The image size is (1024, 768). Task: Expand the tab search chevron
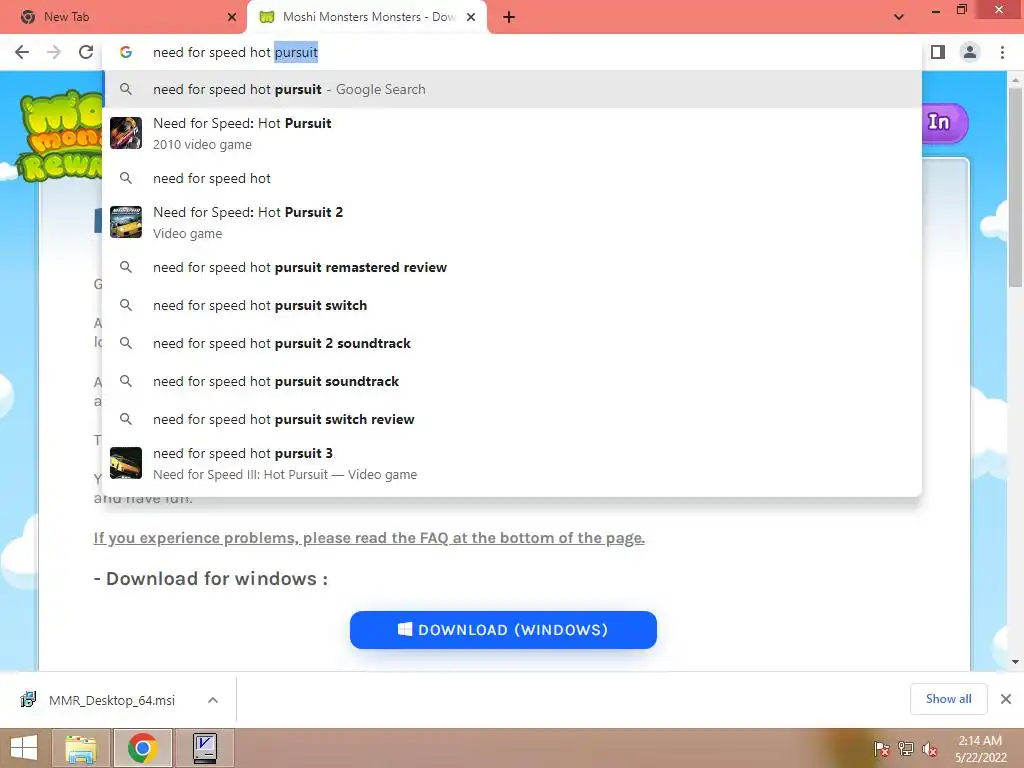click(x=899, y=17)
